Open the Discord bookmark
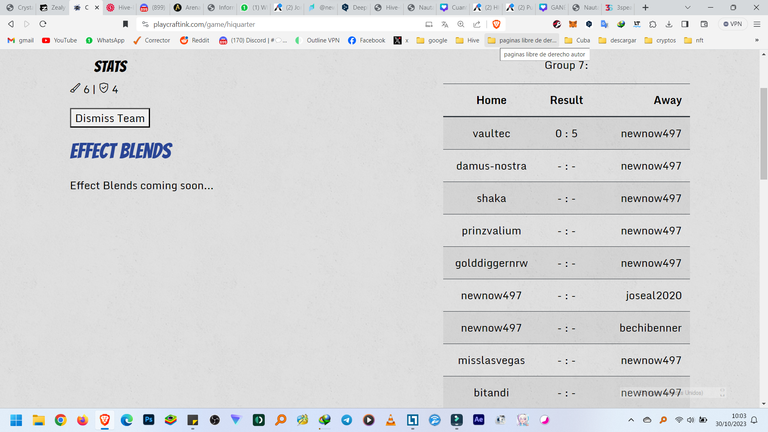This screenshot has width=768, height=432. pyautogui.click(x=253, y=40)
